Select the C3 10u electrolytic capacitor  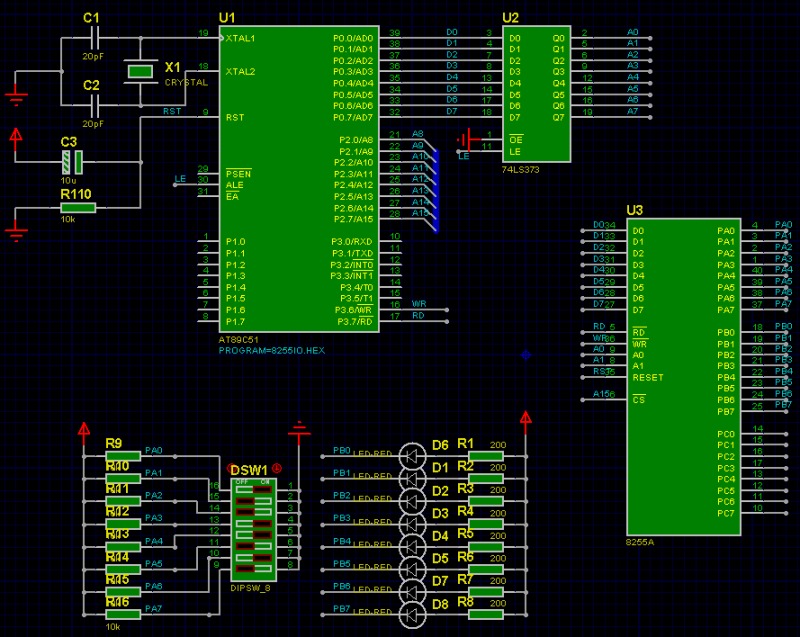point(69,160)
